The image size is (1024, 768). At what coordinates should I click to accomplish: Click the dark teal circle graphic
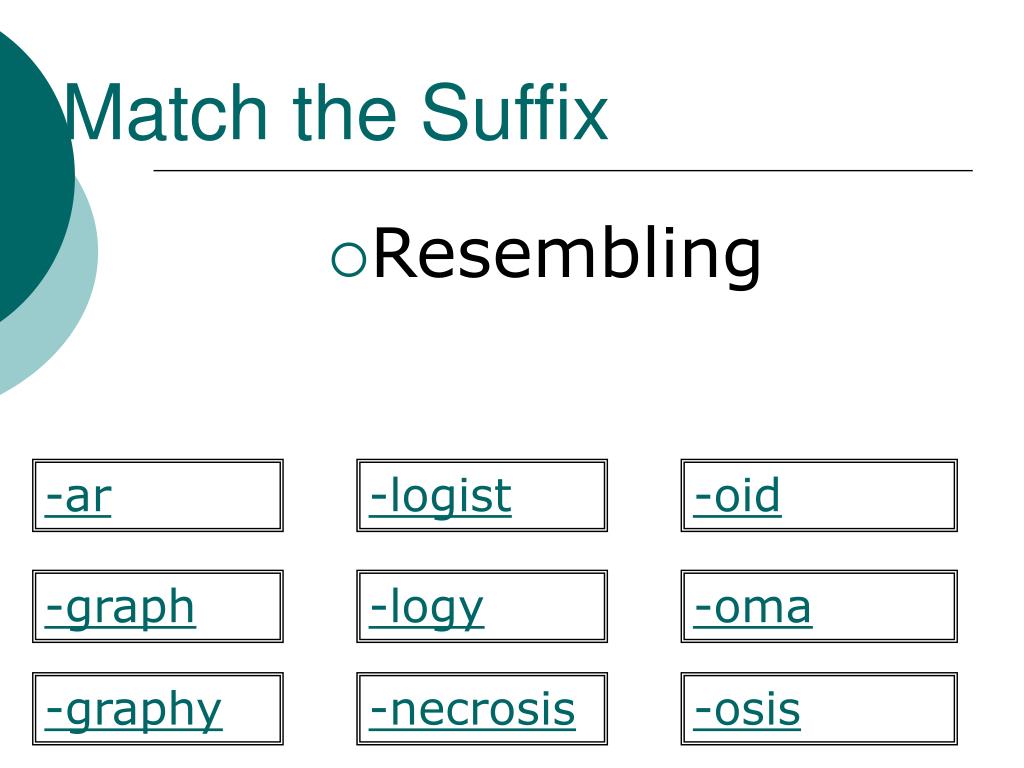(33, 170)
